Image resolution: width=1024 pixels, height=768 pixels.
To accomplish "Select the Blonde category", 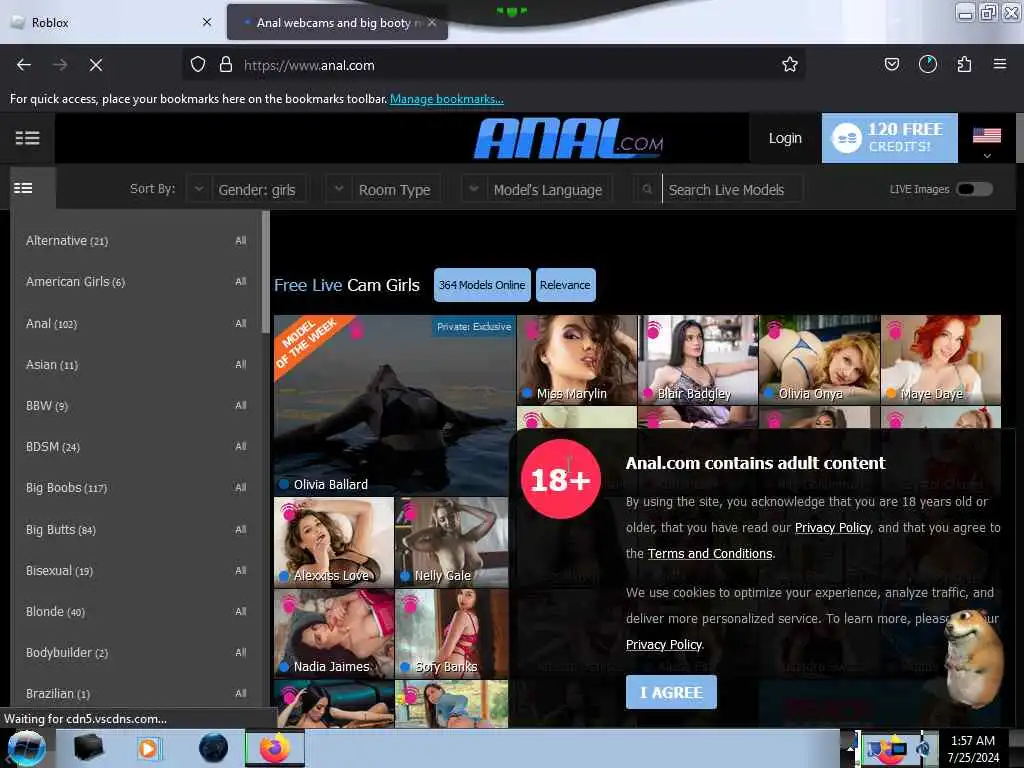I will [x=55, y=611].
